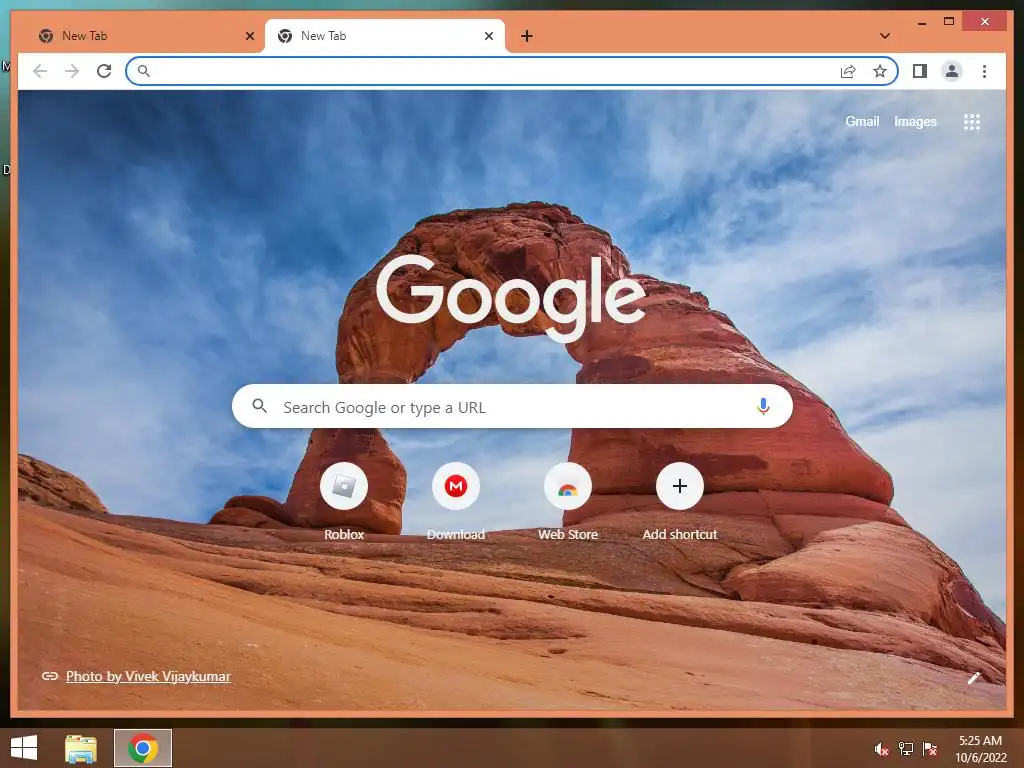The image size is (1024, 768).
Task: Open the Windows Start menu
Action: pos(24,748)
